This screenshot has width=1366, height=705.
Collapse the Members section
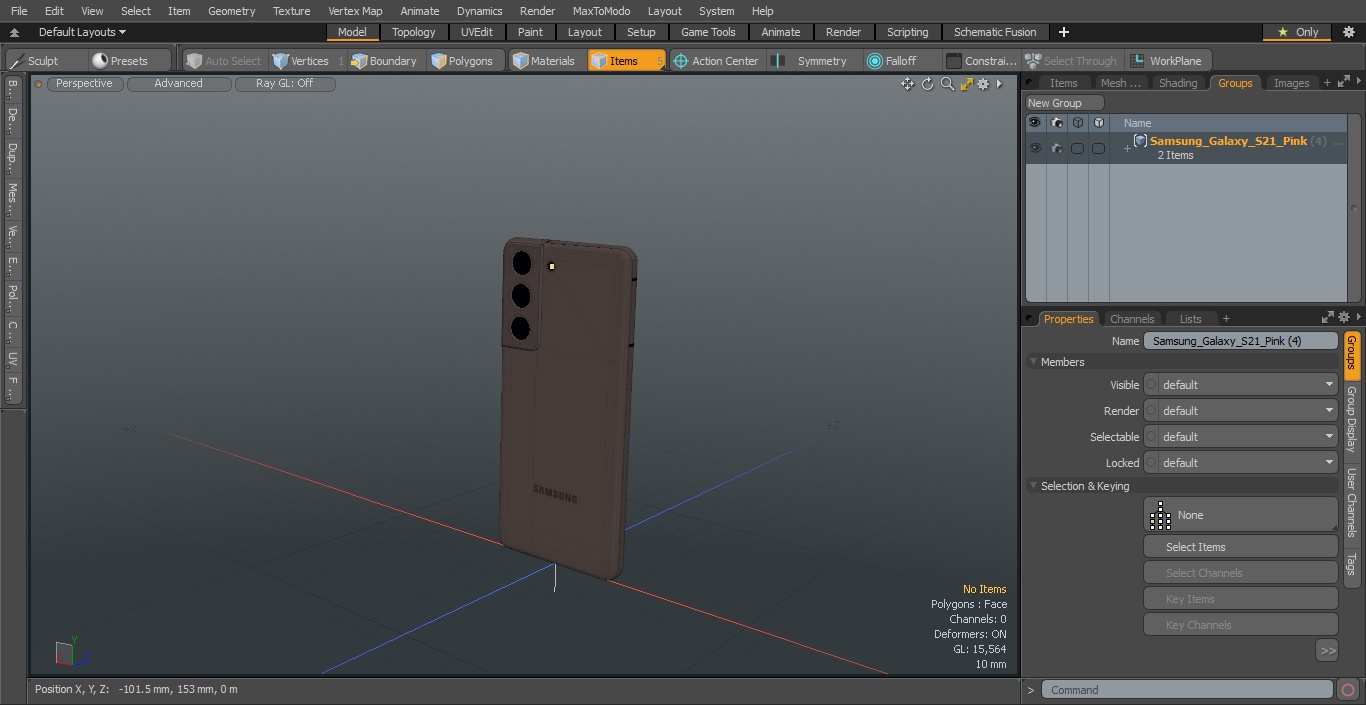click(1033, 362)
